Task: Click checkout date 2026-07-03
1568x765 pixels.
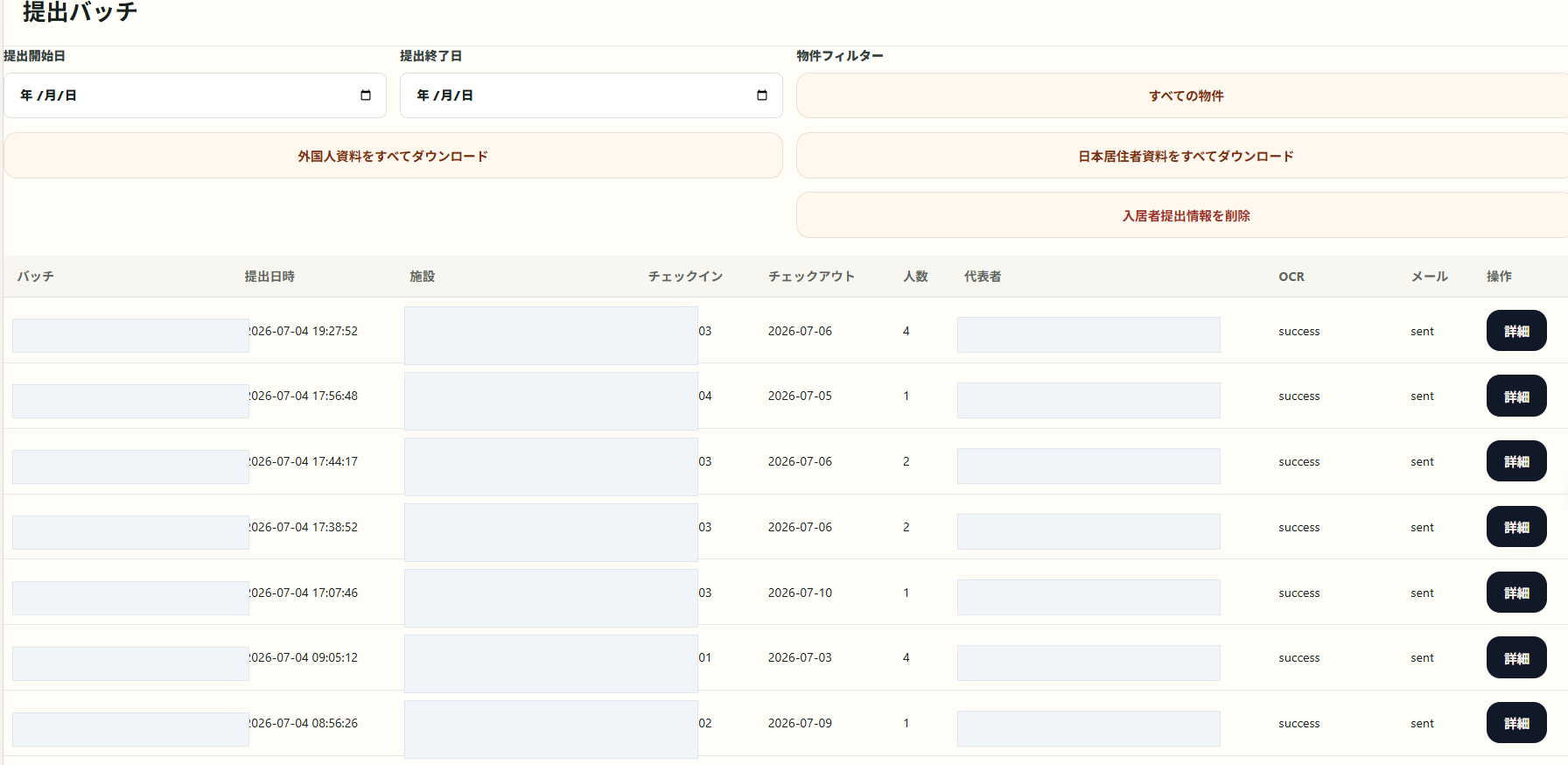Action: tap(800, 657)
